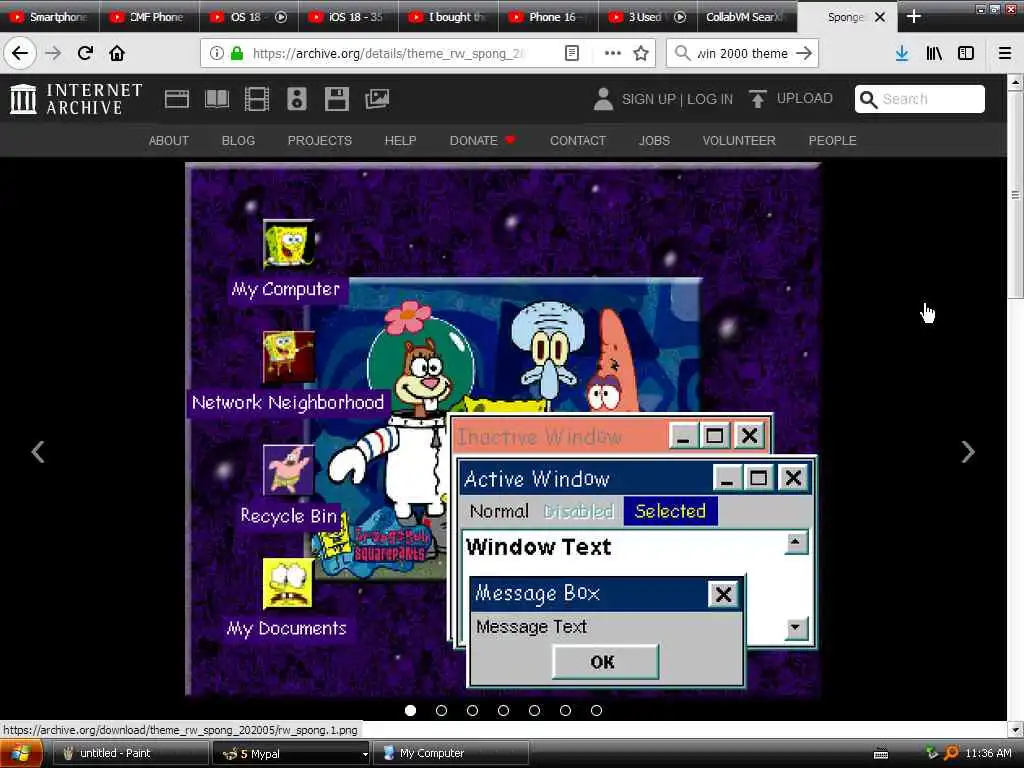Open the PEOPLE link
The image size is (1024, 768).
point(832,140)
